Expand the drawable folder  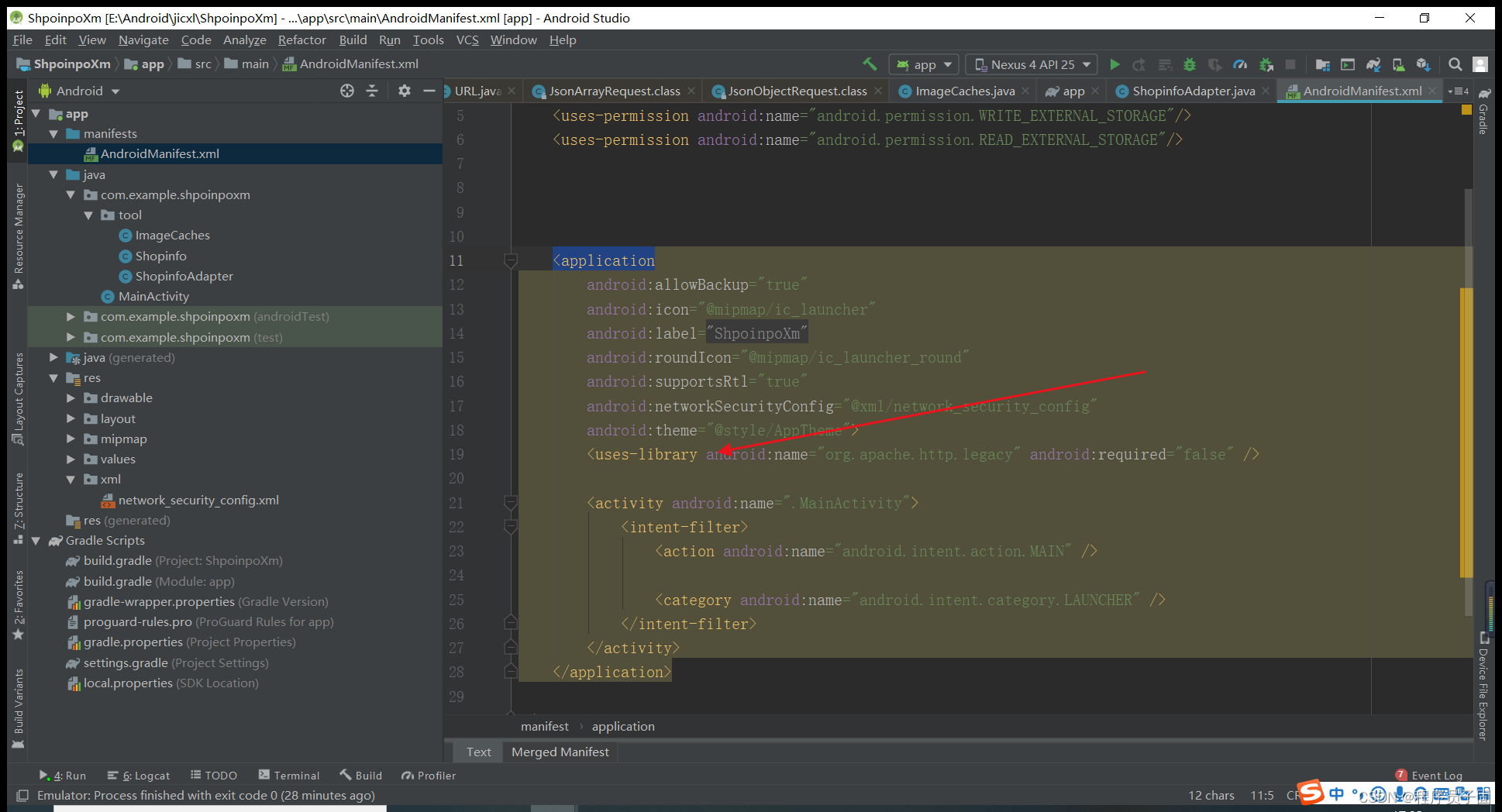(x=71, y=398)
